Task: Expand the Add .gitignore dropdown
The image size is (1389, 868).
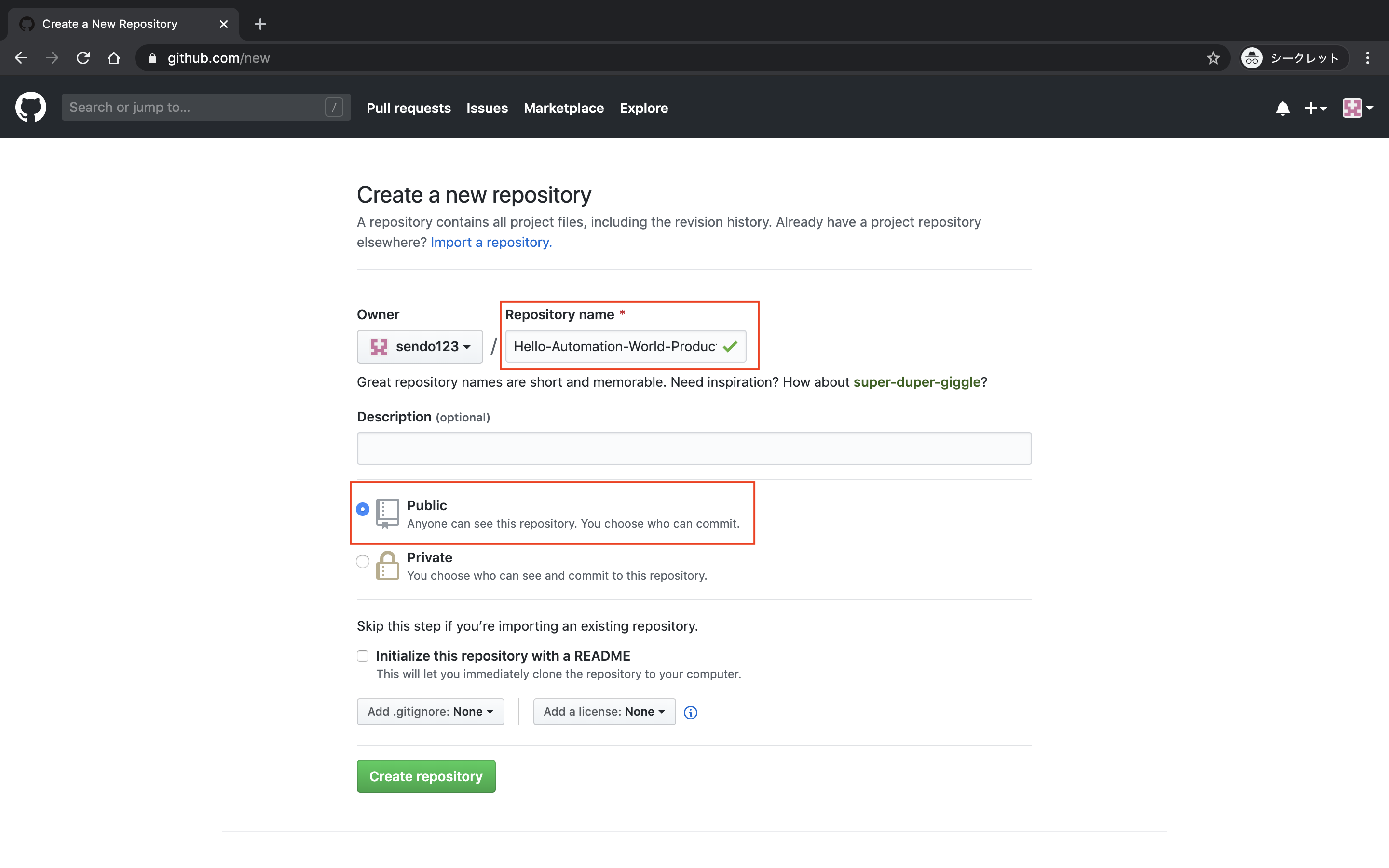Action: tap(431, 711)
